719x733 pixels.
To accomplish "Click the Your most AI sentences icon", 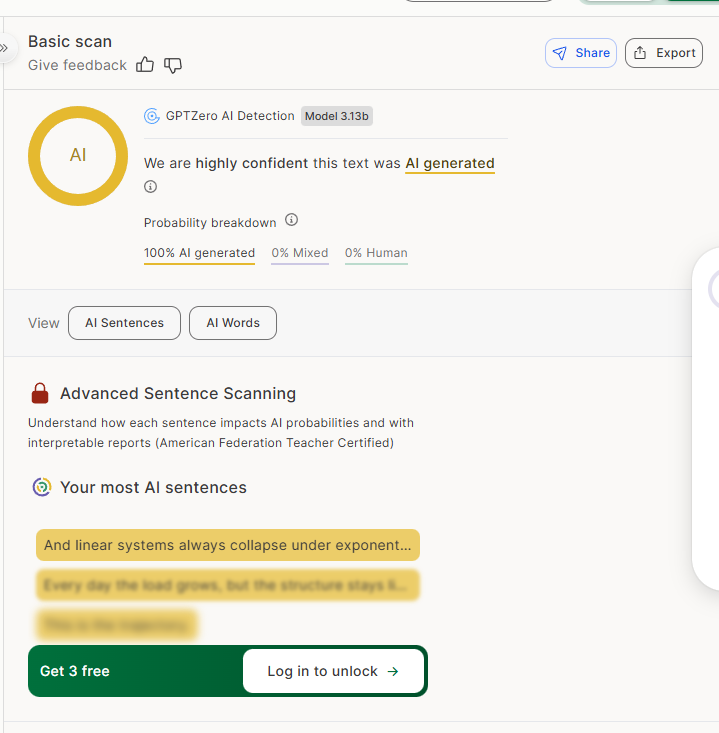I will pos(42,487).
